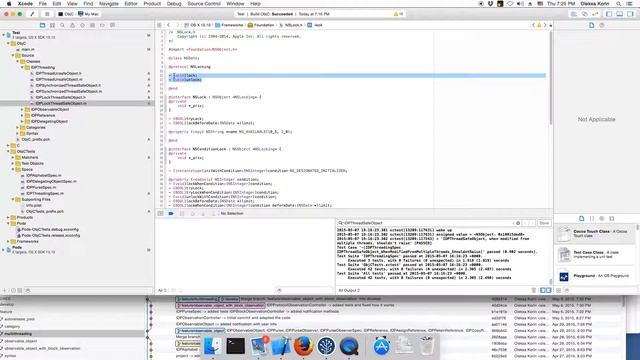Open the Debug navigator icon

(92, 25)
